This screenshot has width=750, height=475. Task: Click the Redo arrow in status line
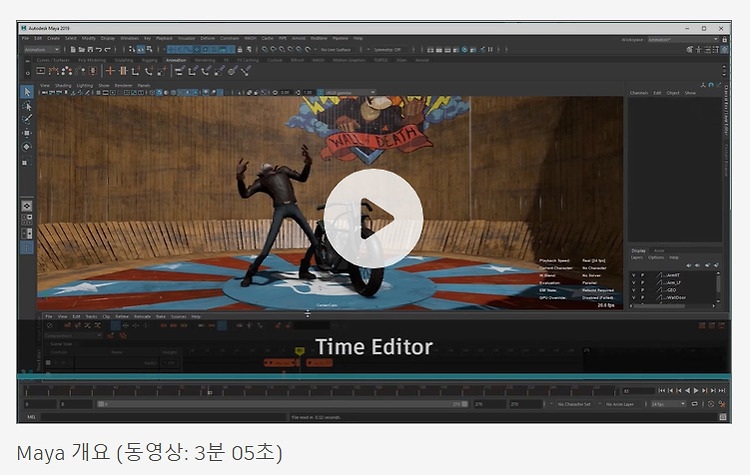coord(108,49)
